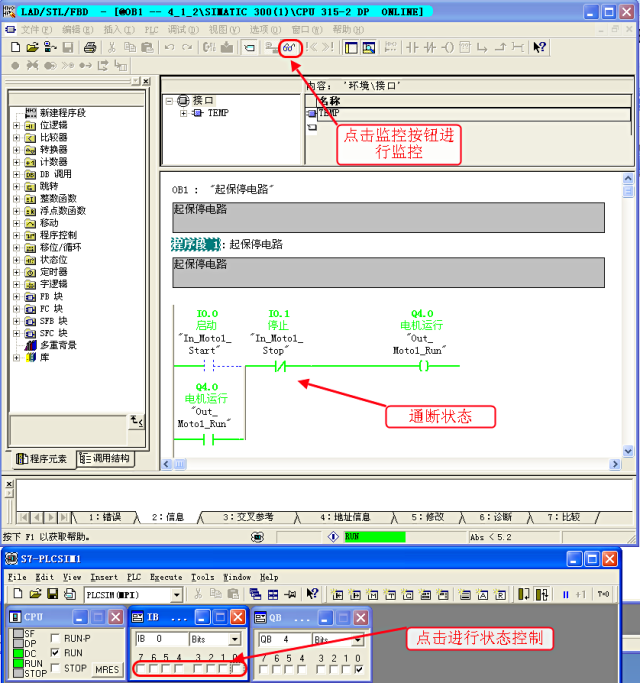Click the New icon in PLCSIM toolbar

click(x=18, y=594)
